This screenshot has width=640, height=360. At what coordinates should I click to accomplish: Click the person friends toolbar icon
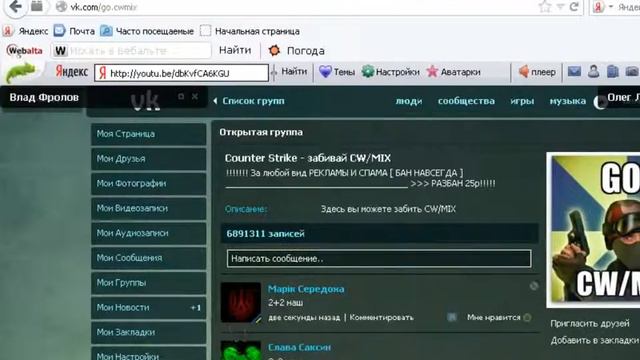coord(593,72)
